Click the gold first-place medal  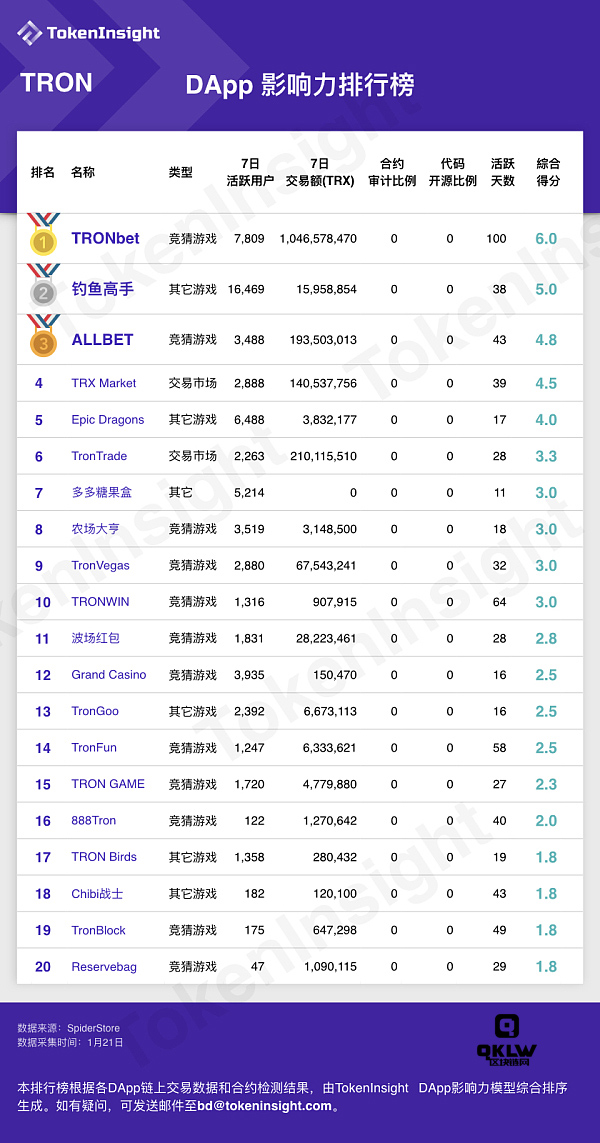point(43,234)
